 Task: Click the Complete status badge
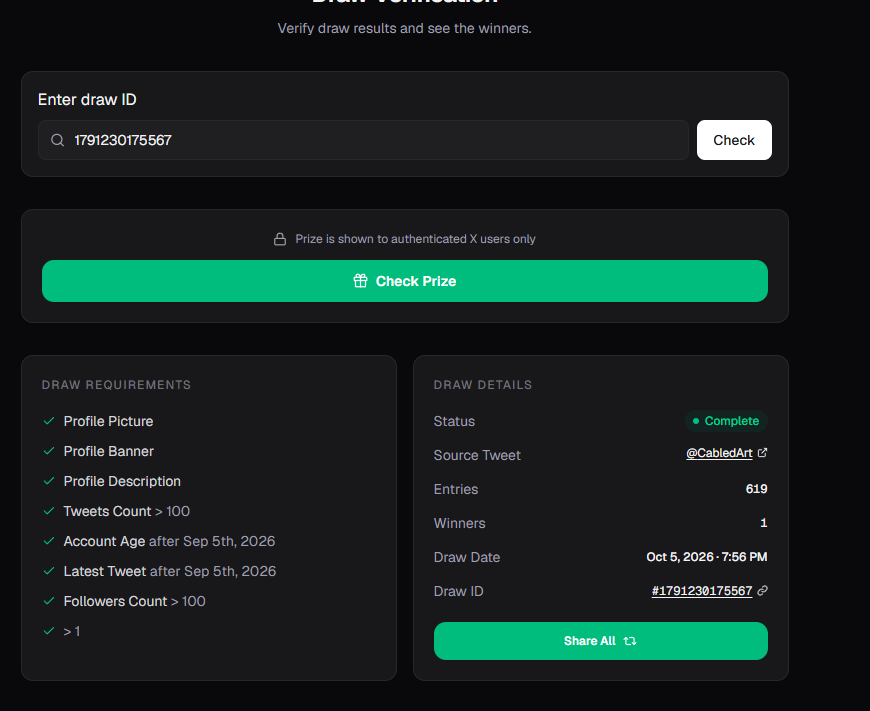[726, 421]
